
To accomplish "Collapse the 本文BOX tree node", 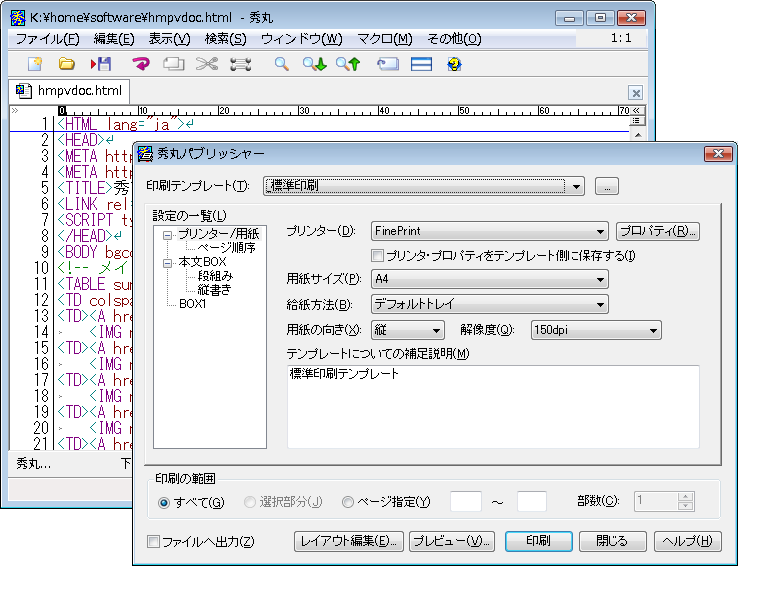I will point(168,263).
